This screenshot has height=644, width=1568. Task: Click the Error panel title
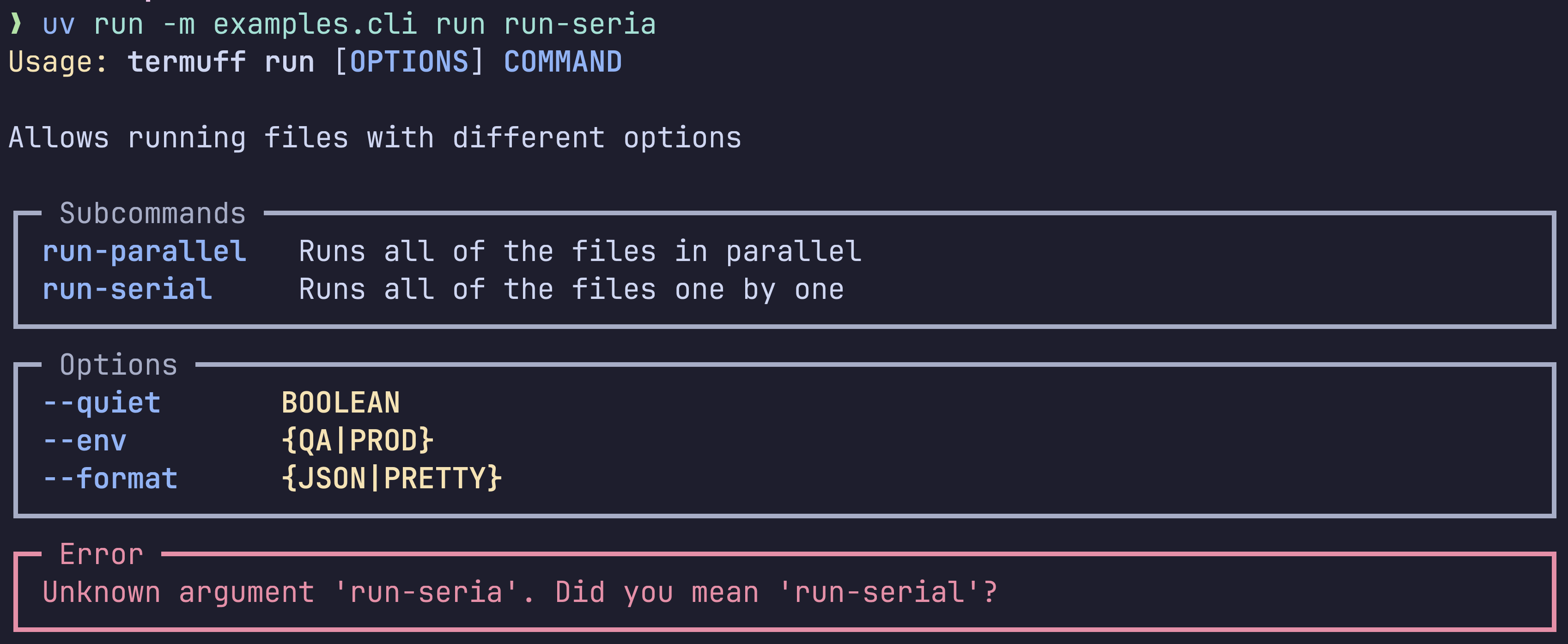102,554
